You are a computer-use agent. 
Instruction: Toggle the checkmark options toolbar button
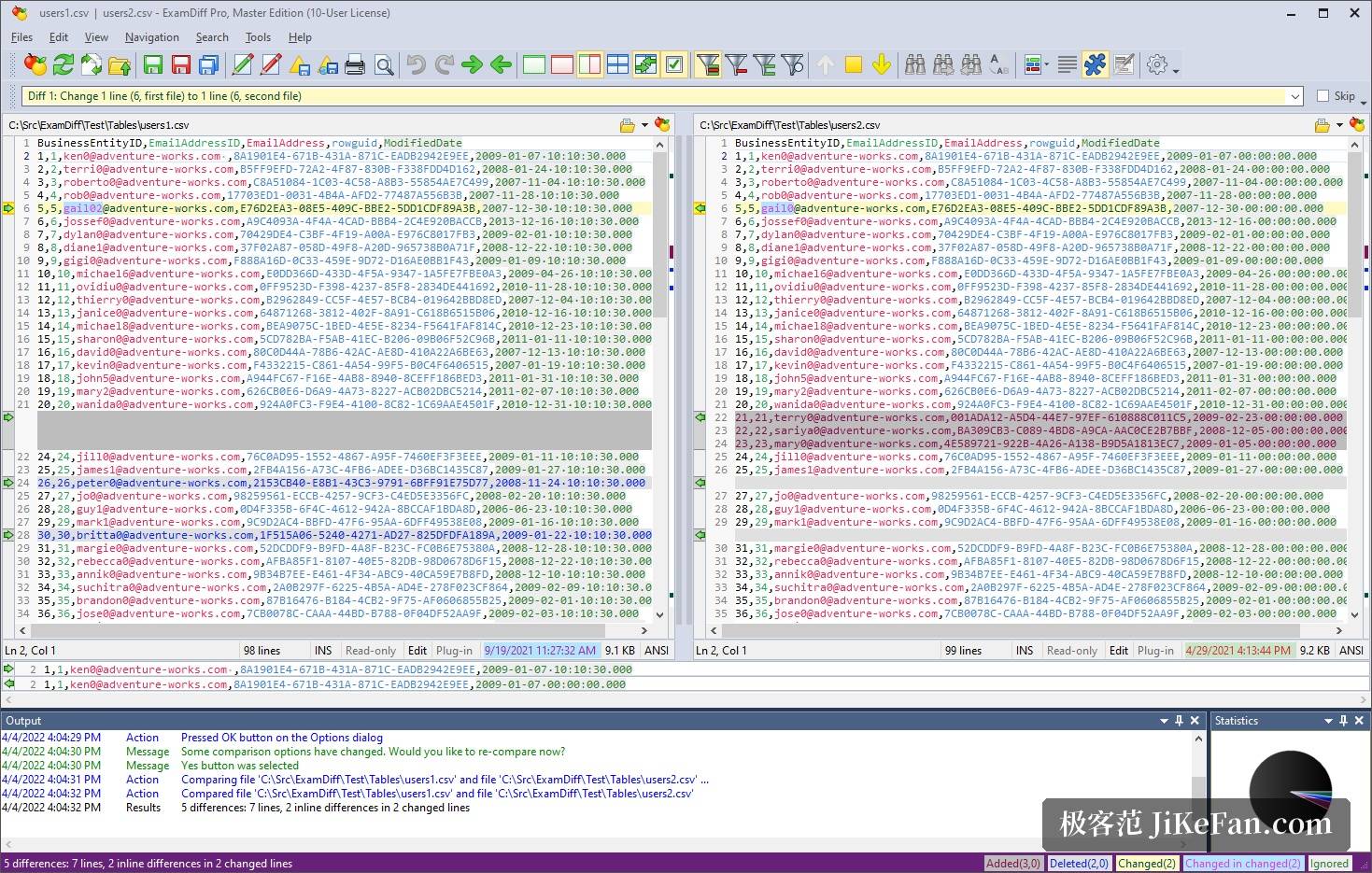[674, 64]
